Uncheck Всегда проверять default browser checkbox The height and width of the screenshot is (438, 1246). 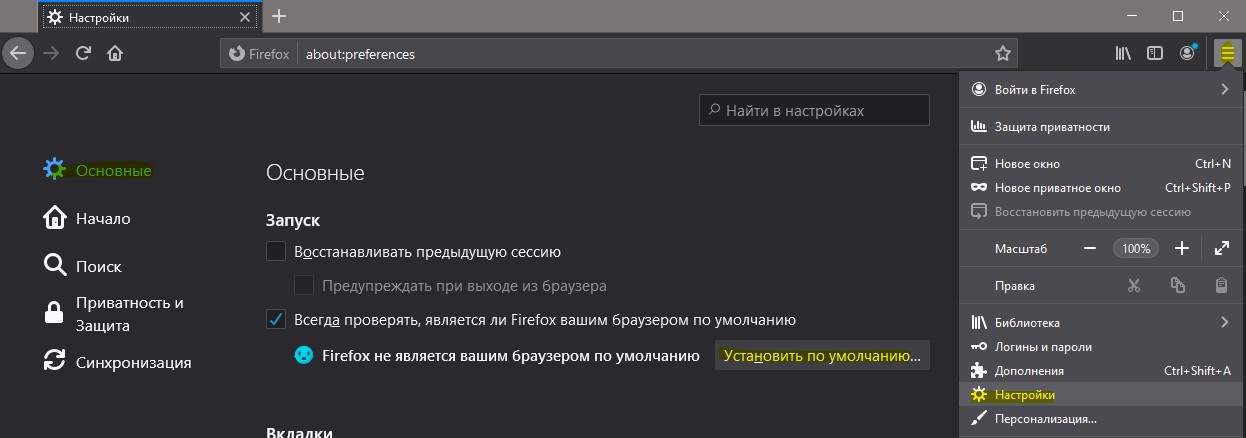coord(276,319)
